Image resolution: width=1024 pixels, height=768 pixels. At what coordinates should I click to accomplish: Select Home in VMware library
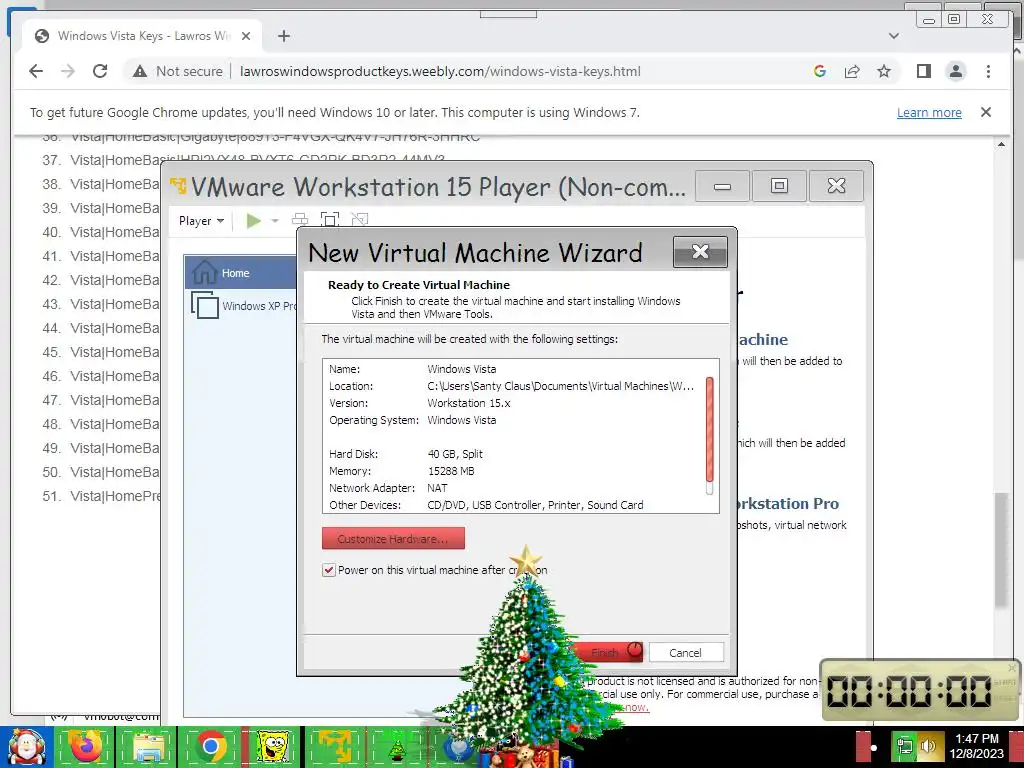240,273
